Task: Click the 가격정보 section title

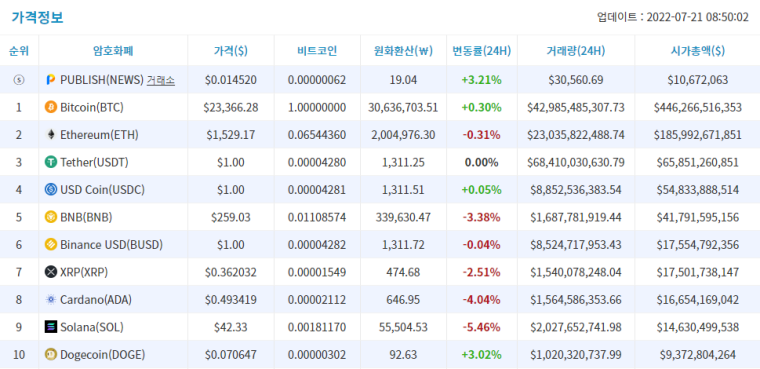Action: click(37, 17)
